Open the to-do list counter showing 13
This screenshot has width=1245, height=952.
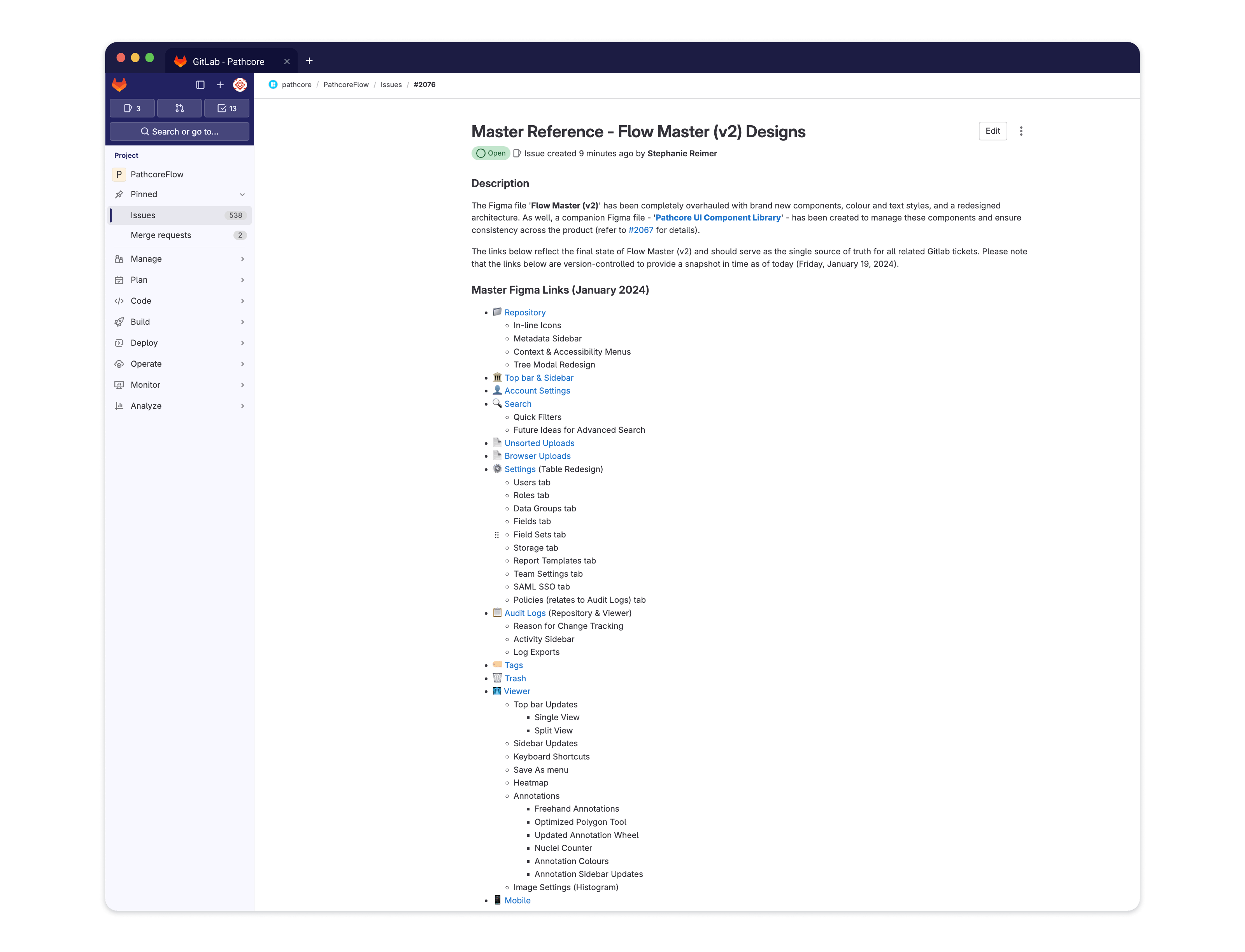(227, 108)
